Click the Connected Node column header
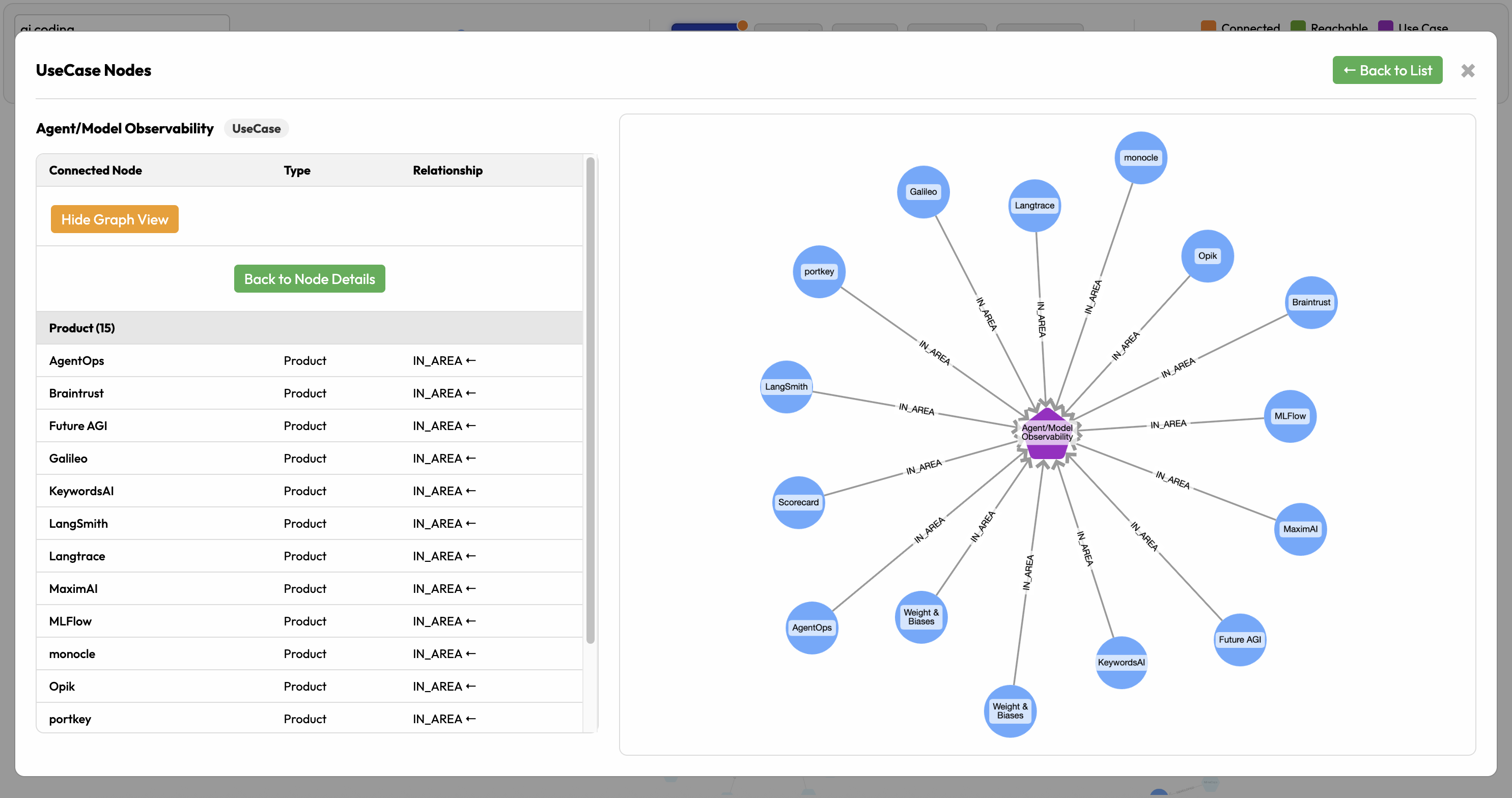The image size is (1512, 798). tap(95, 170)
